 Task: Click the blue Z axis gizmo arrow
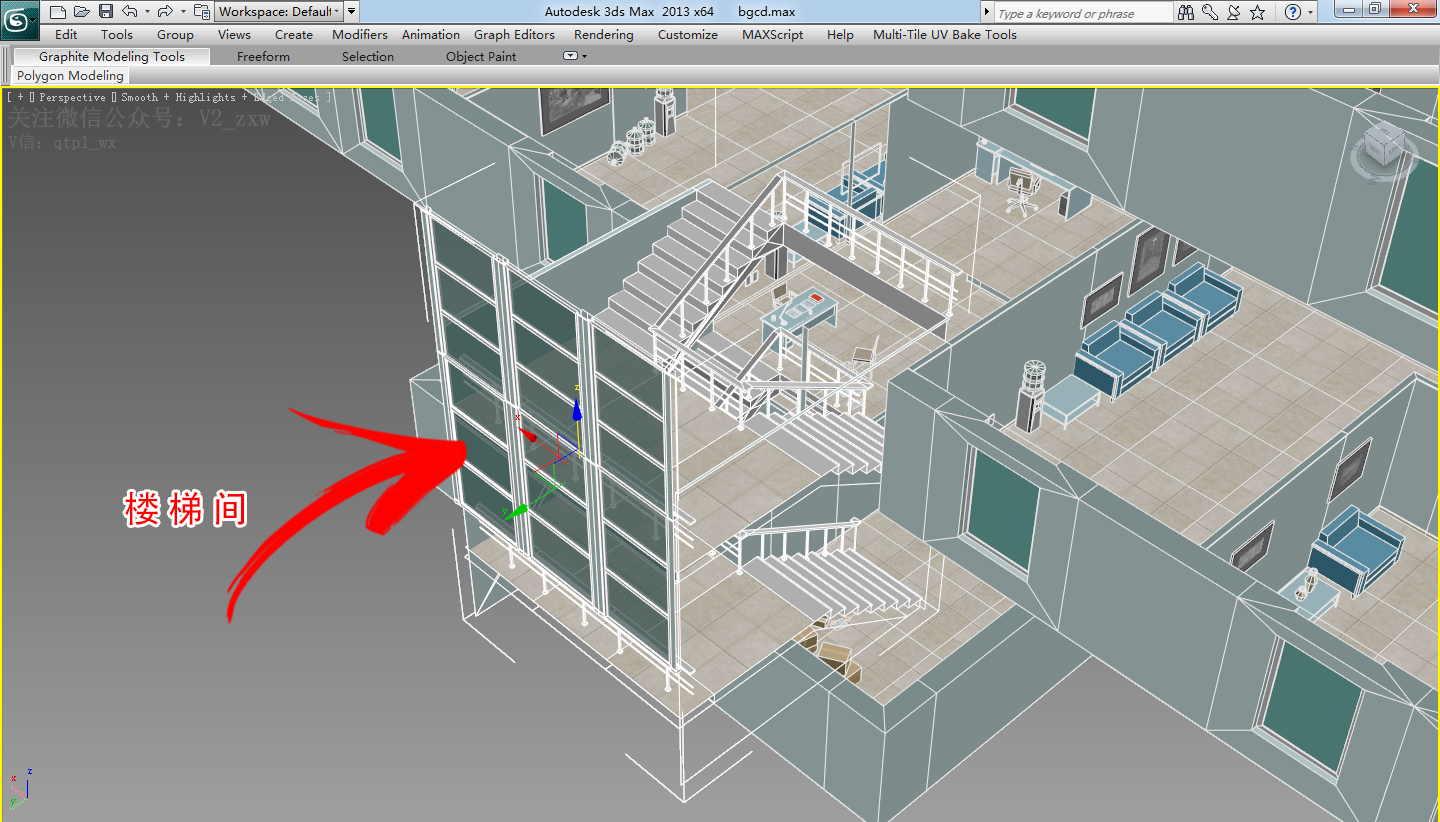coord(576,411)
